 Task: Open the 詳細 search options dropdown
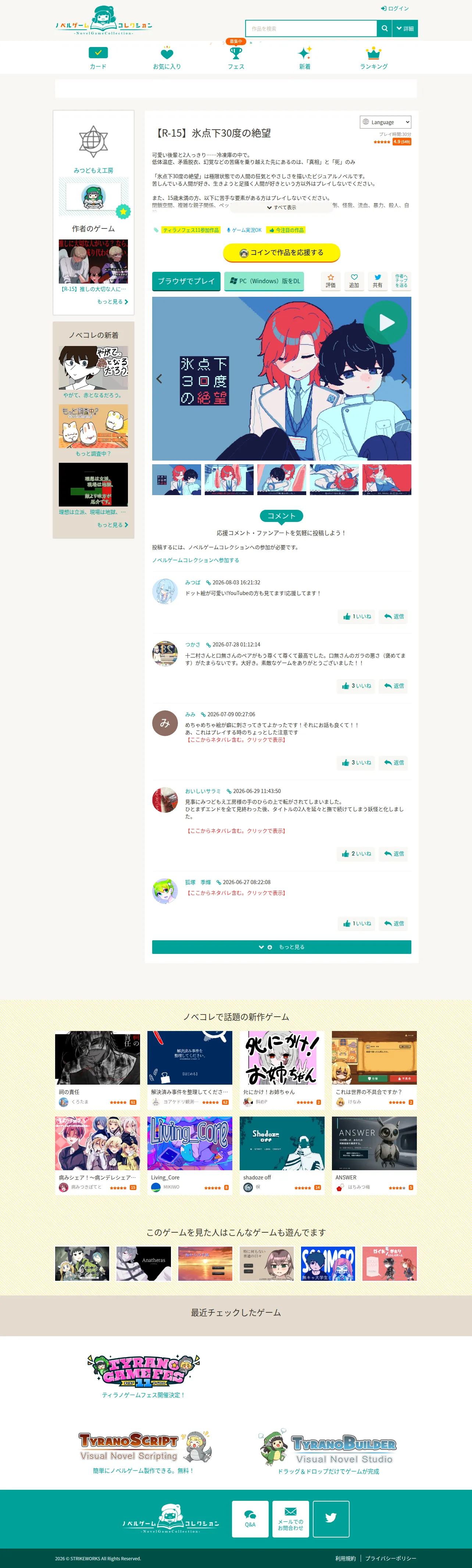pos(405,29)
